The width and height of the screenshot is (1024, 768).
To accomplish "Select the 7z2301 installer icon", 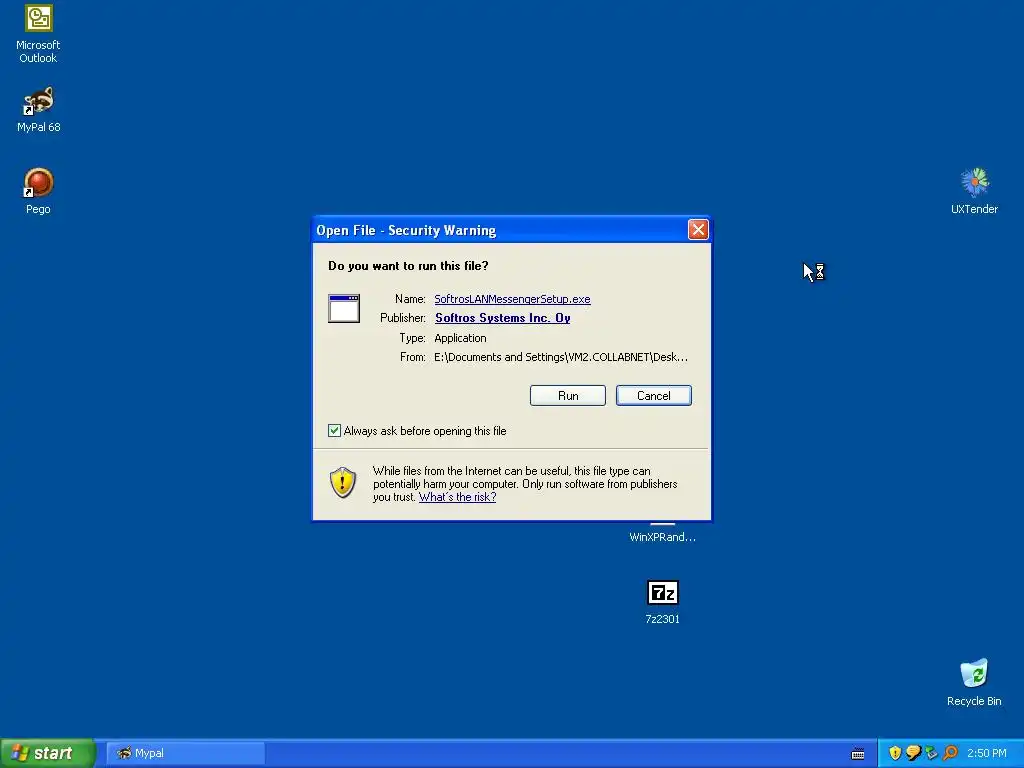I will [662, 602].
